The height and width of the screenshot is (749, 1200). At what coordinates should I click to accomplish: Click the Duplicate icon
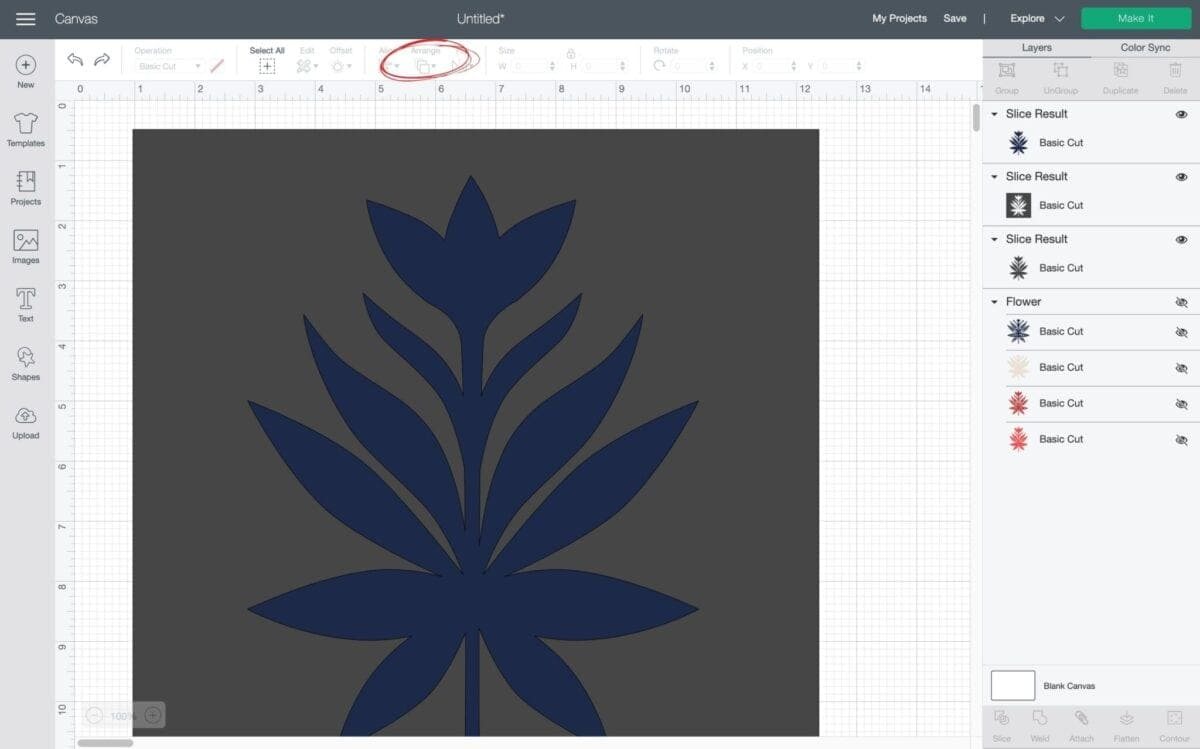(x=1121, y=71)
